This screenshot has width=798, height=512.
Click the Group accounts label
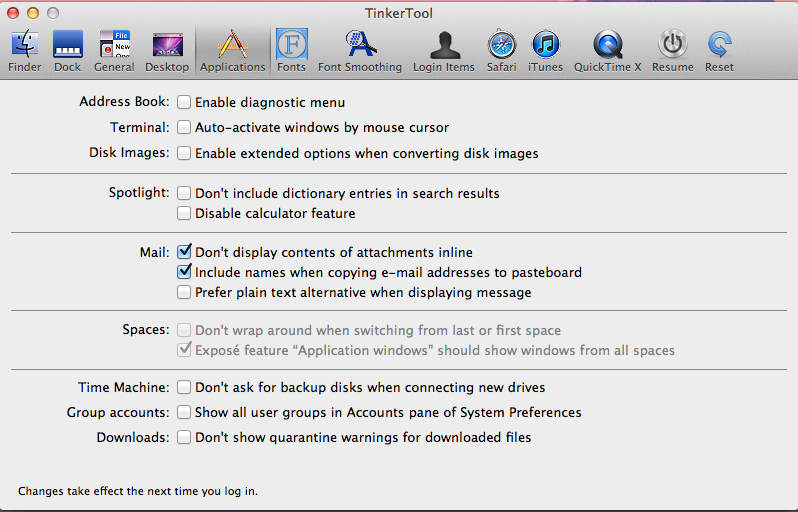118,412
